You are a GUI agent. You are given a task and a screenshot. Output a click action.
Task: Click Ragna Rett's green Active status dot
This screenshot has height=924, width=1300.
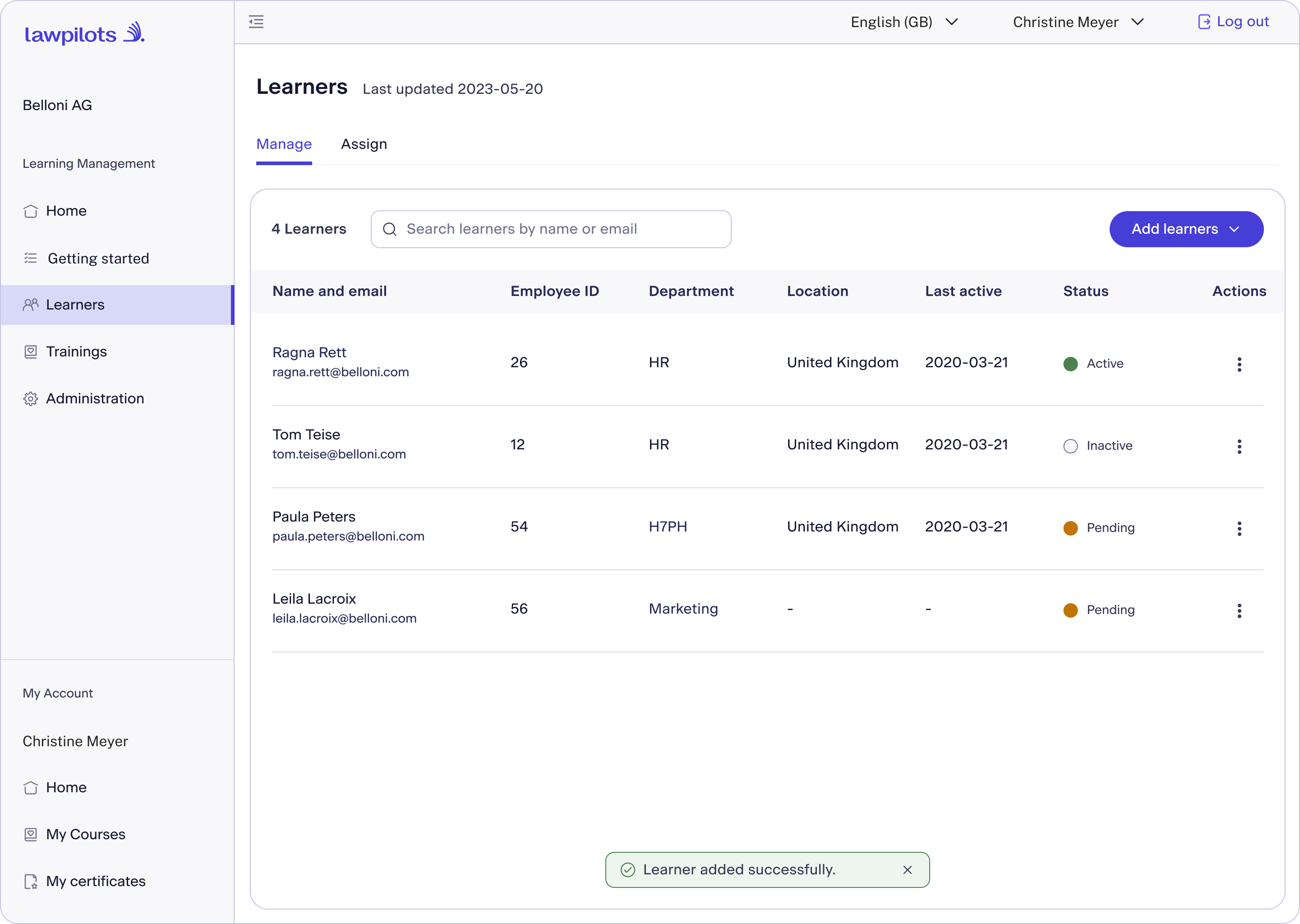(x=1071, y=364)
